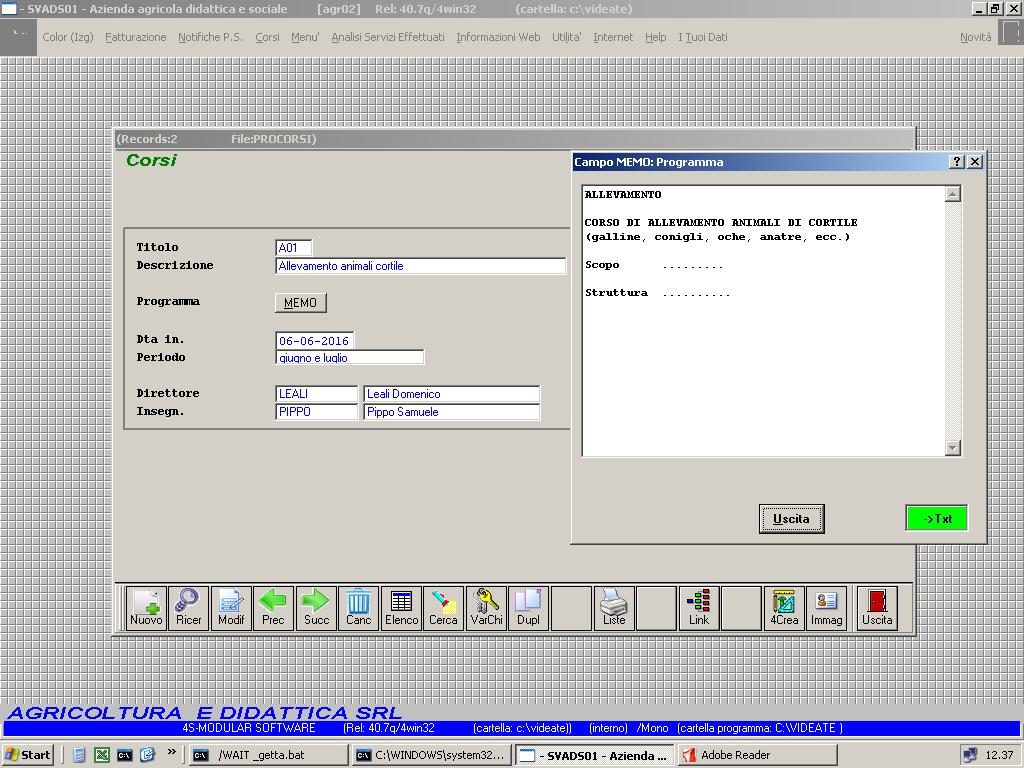Open the I Tuoi Dati menu
The image size is (1024, 768).
(703, 37)
